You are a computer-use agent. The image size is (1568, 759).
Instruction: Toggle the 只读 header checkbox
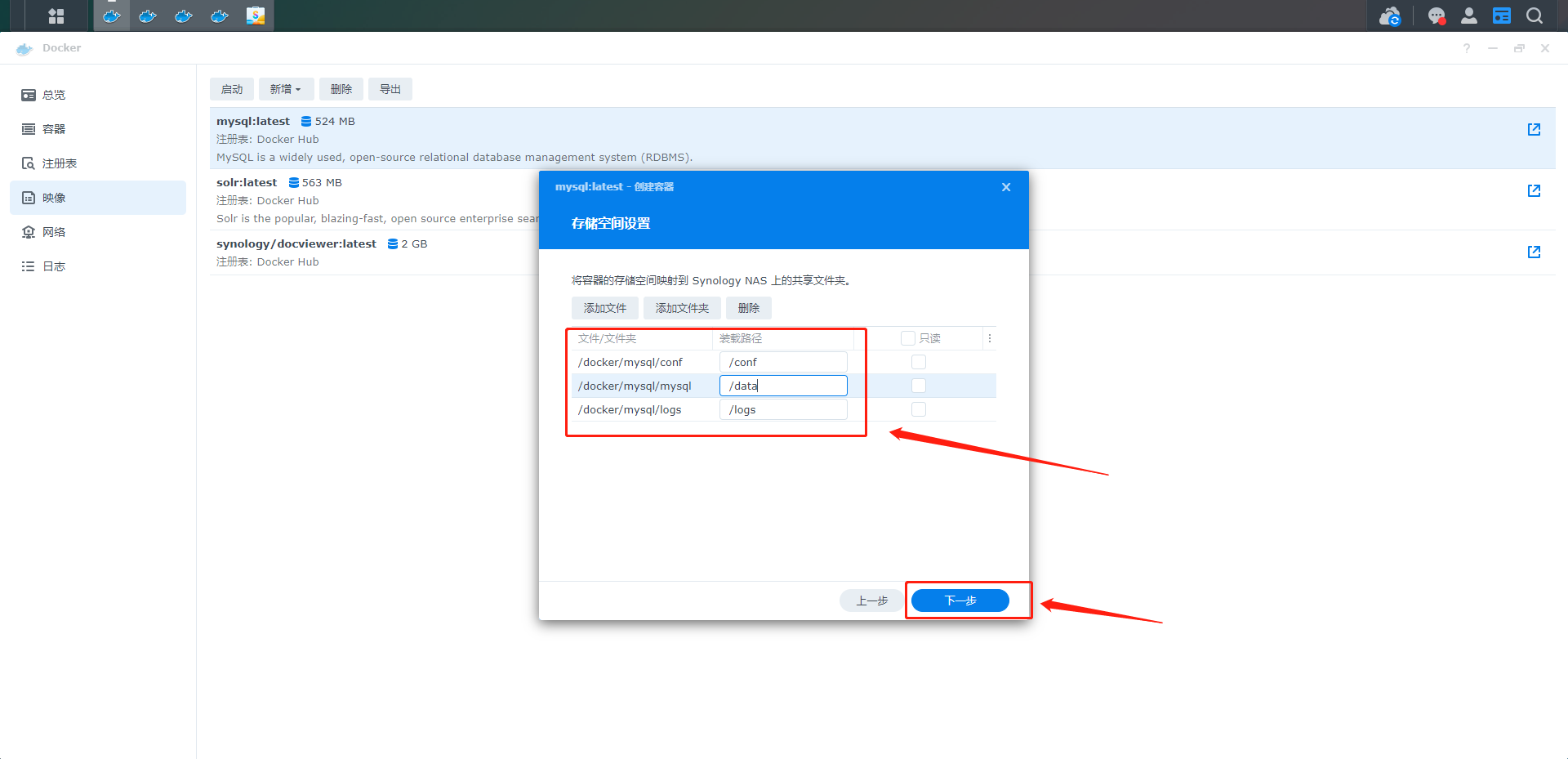point(908,338)
